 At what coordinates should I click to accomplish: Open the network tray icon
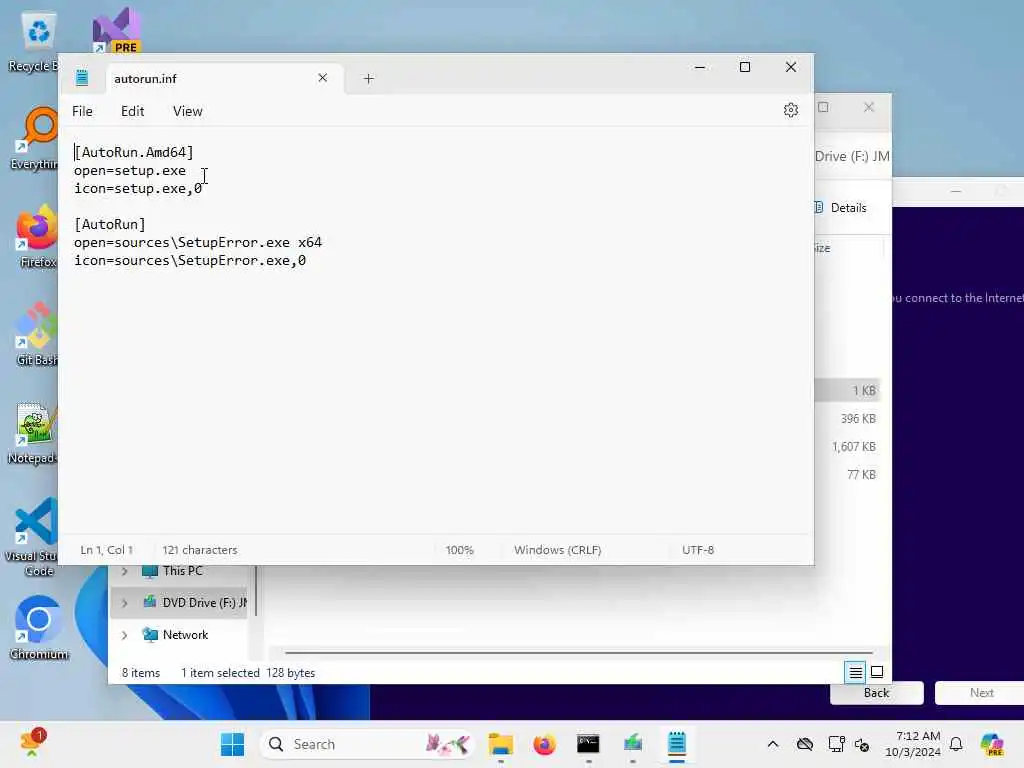[x=836, y=744]
